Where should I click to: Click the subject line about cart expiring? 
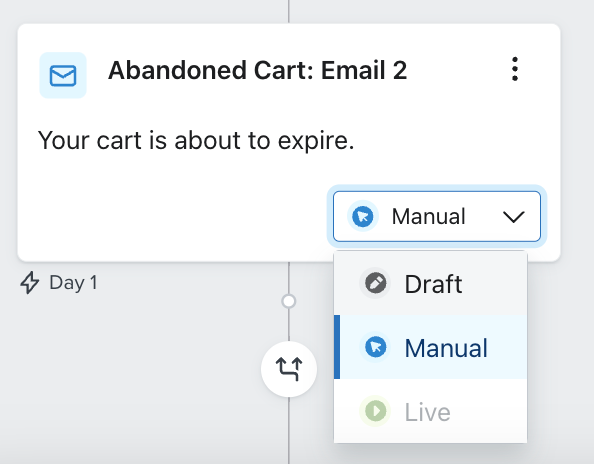[x=196, y=141]
